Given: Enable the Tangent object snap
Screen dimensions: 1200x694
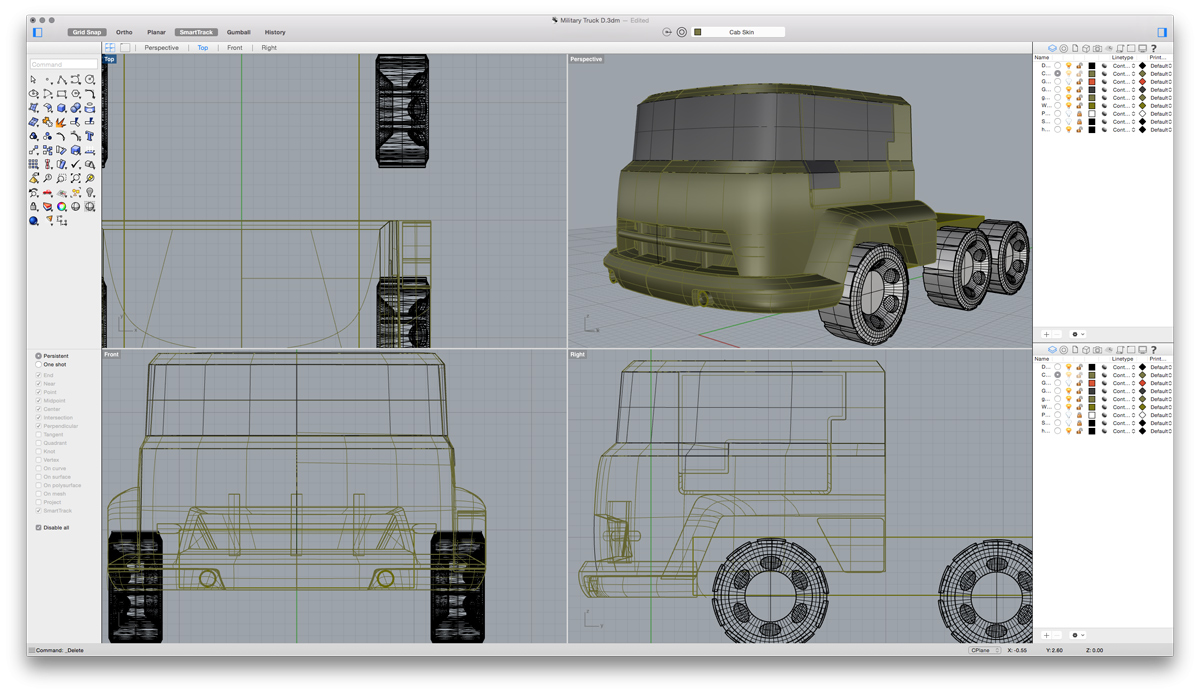Looking at the screenshot, I should point(39,435).
